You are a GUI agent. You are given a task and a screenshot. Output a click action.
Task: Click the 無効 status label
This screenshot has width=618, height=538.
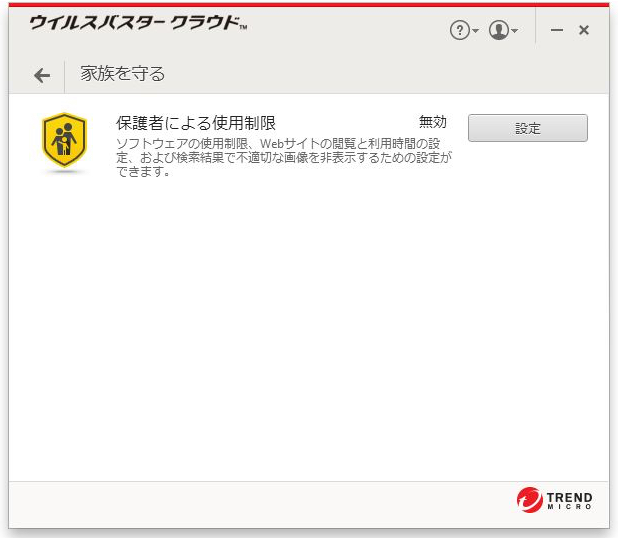pos(433,122)
